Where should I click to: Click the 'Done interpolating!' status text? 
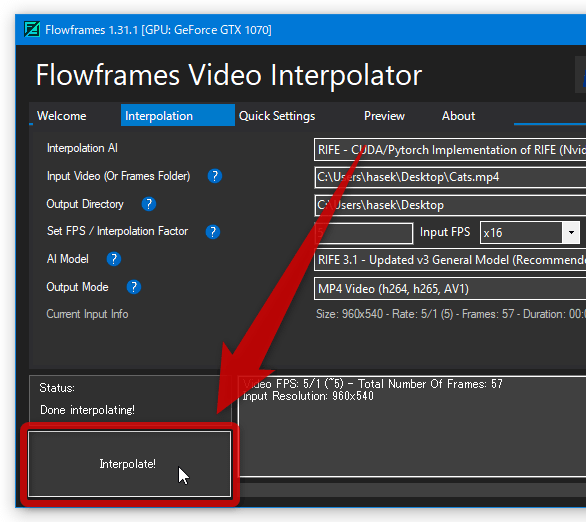[87, 410]
